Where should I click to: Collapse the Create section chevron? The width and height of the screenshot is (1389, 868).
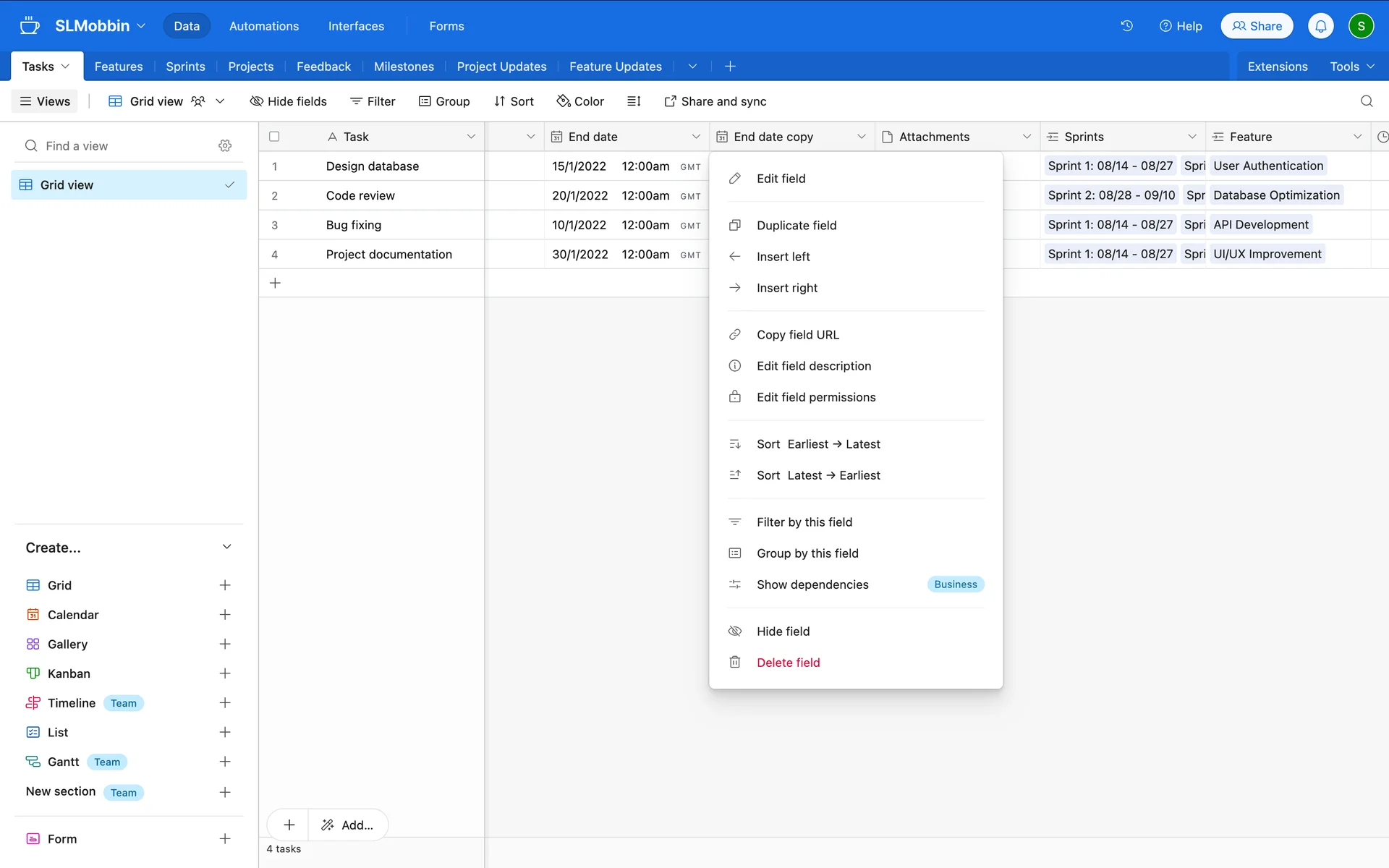[x=226, y=548]
